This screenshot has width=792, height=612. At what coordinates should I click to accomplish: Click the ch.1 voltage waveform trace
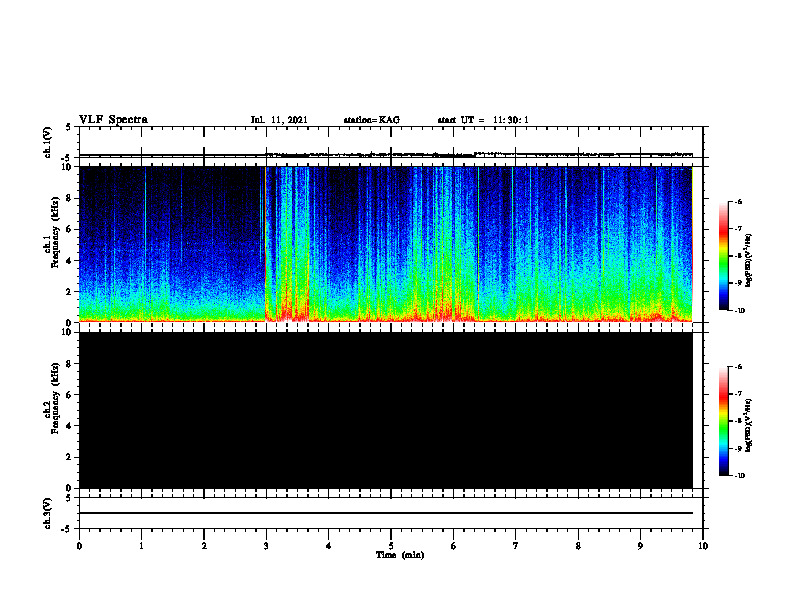[x=386, y=155]
